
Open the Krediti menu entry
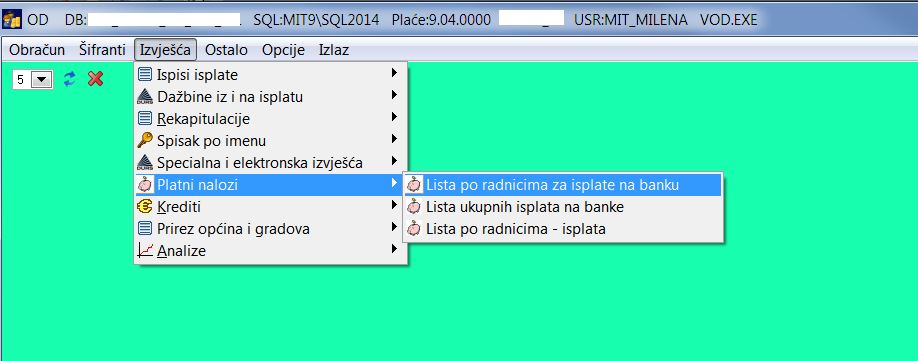(270, 207)
